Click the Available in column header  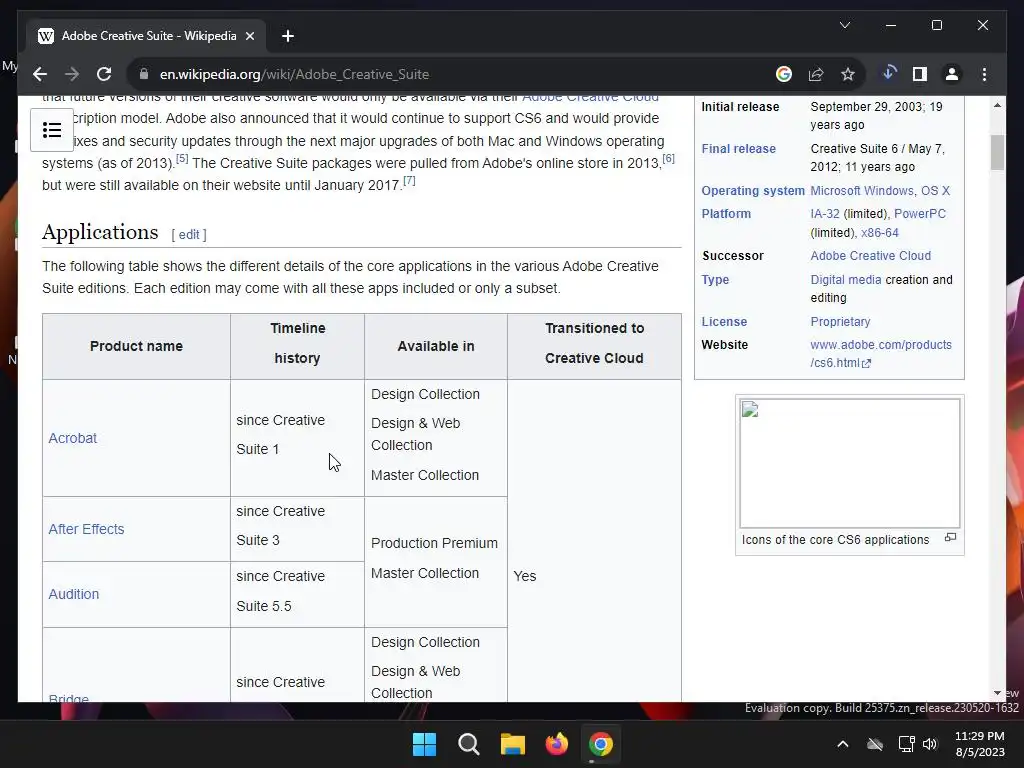tap(436, 346)
